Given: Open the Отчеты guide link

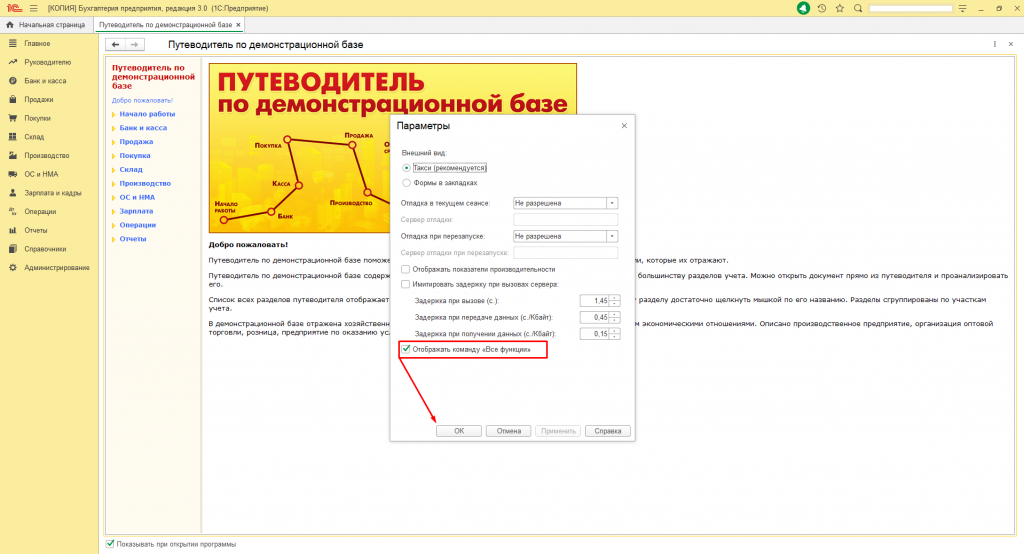Looking at the screenshot, I should pos(133,238).
